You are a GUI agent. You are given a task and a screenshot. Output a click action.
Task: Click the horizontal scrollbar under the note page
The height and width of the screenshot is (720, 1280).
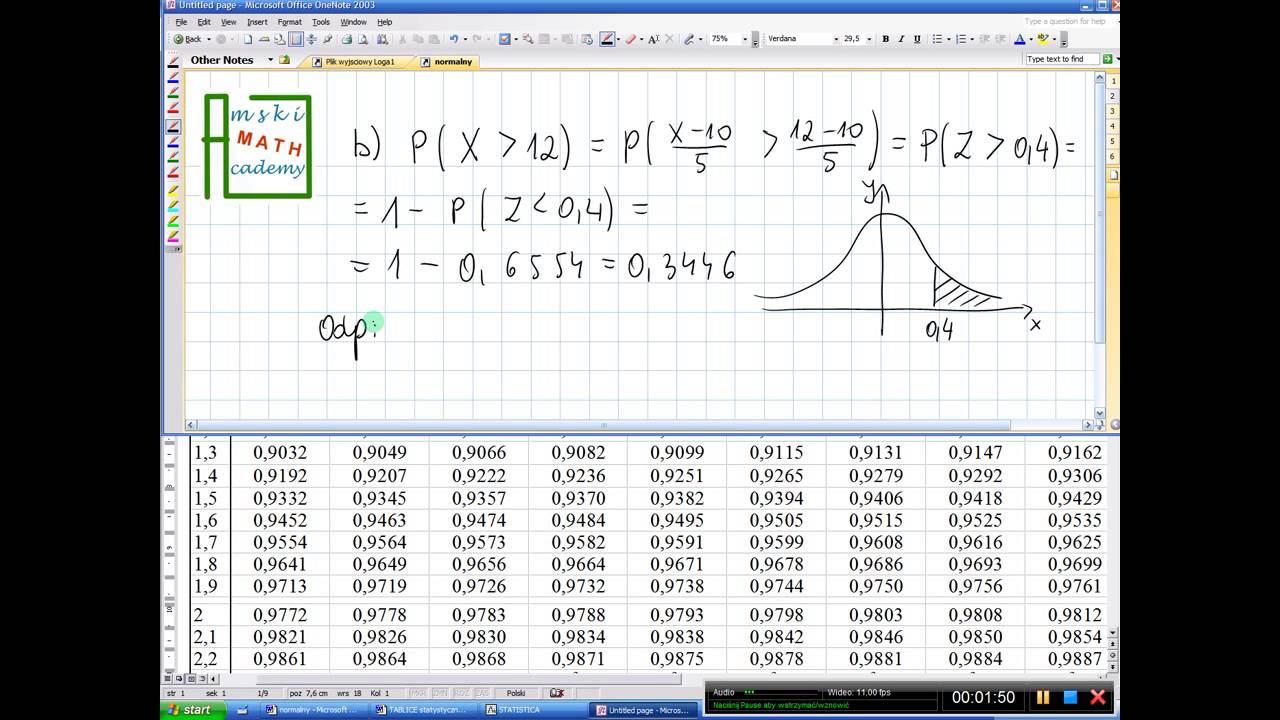click(640, 425)
